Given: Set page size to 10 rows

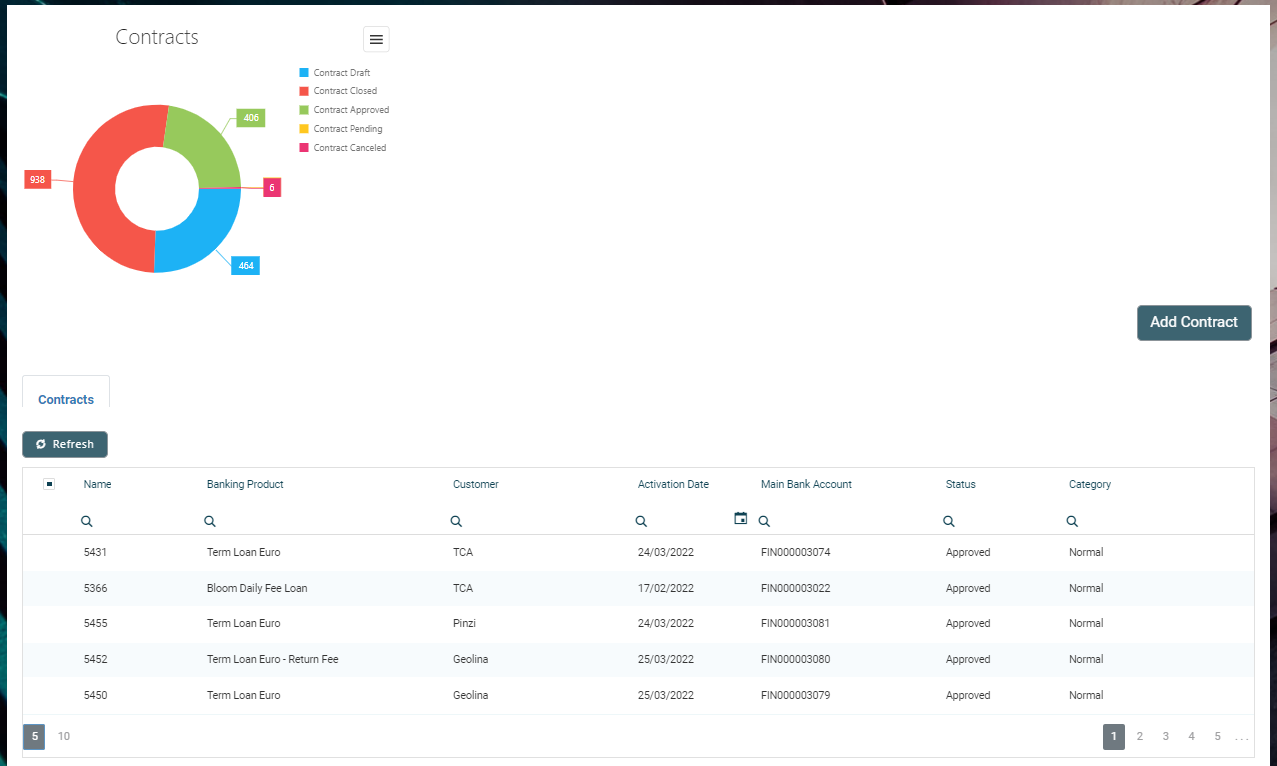Looking at the screenshot, I should click(x=64, y=737).
